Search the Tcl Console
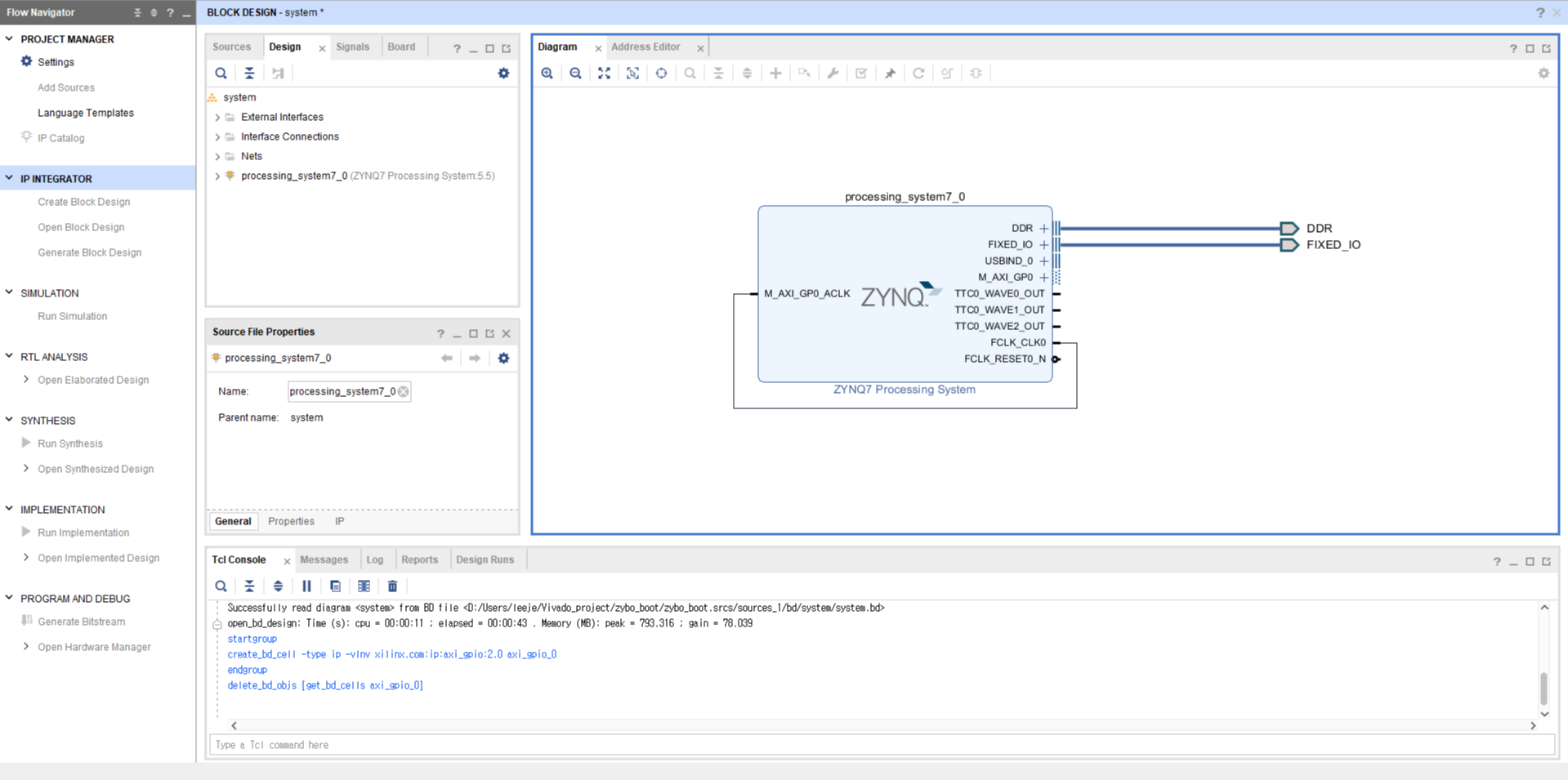 point(221,586)
